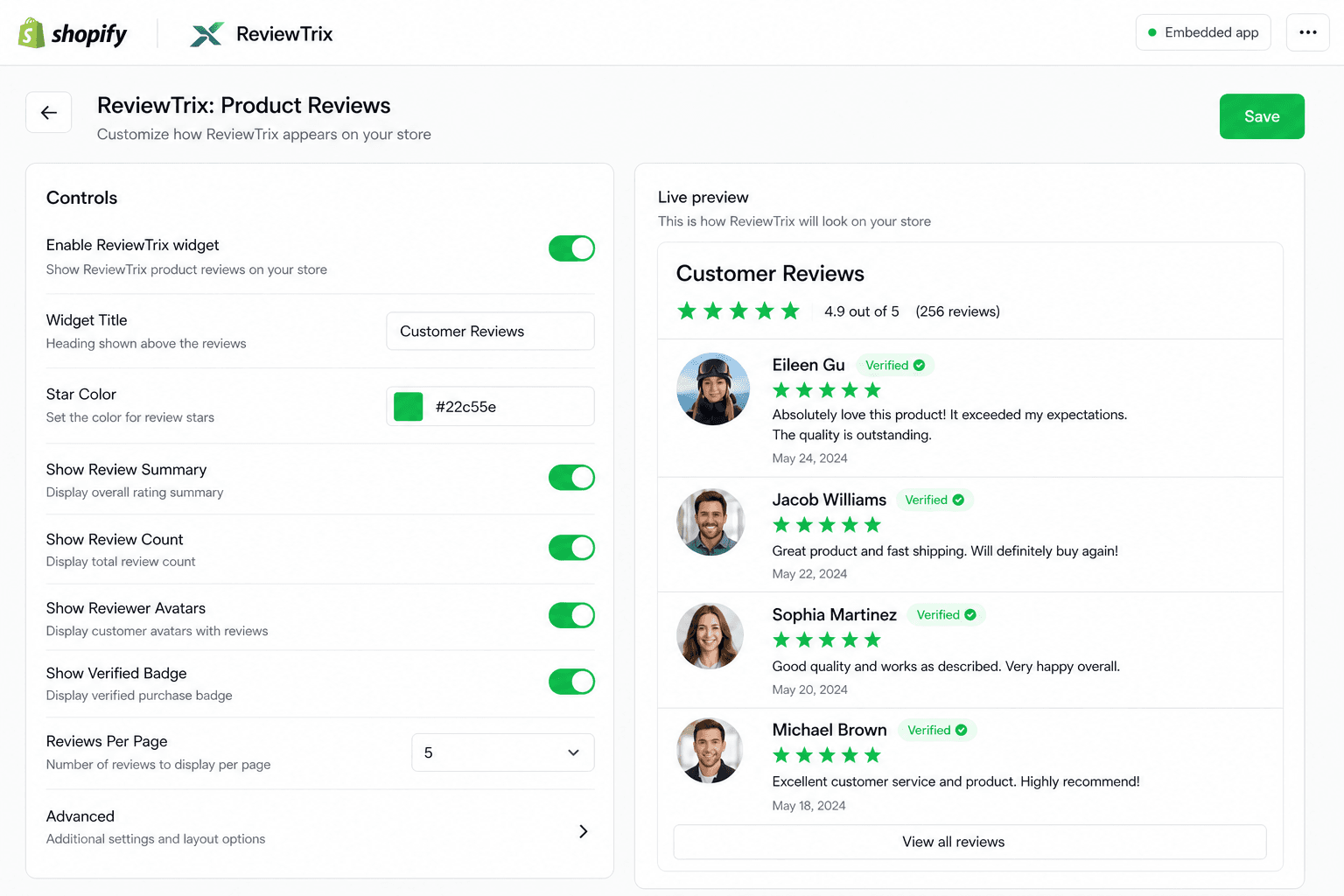Click the green Save button
The width and height of the screenshot is (1344, 896).
(1262, 116)
